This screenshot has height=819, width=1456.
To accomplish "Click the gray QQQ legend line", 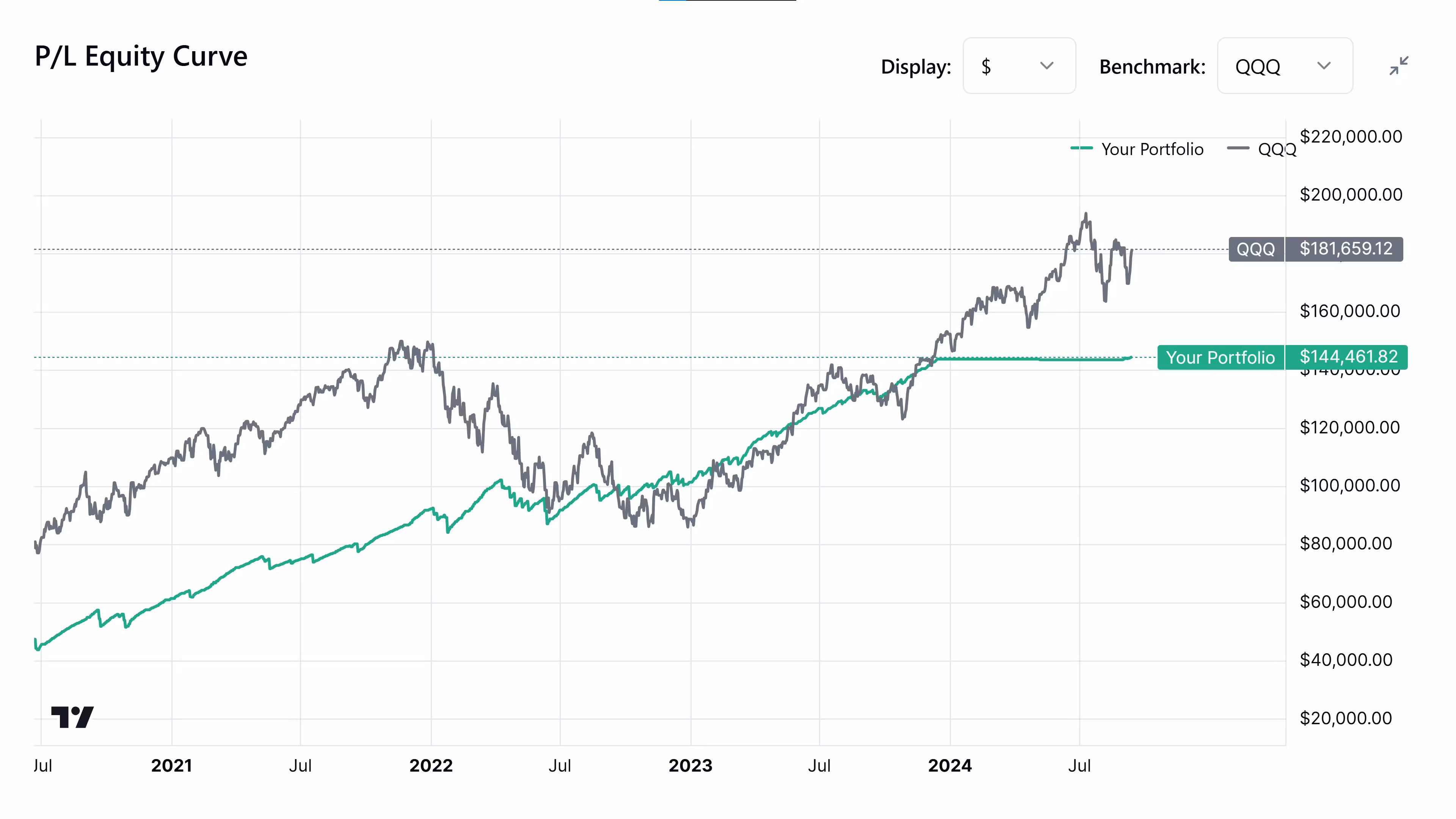I will tap(1238, 149).
